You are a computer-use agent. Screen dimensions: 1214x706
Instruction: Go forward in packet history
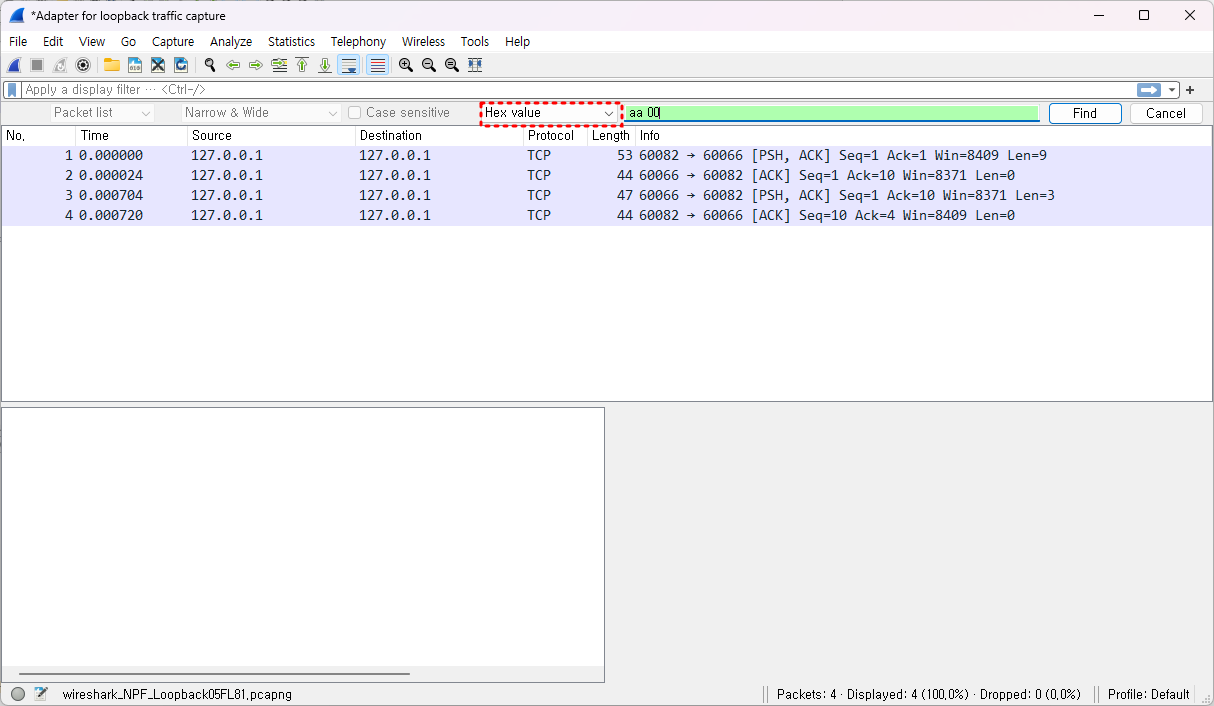256,65
